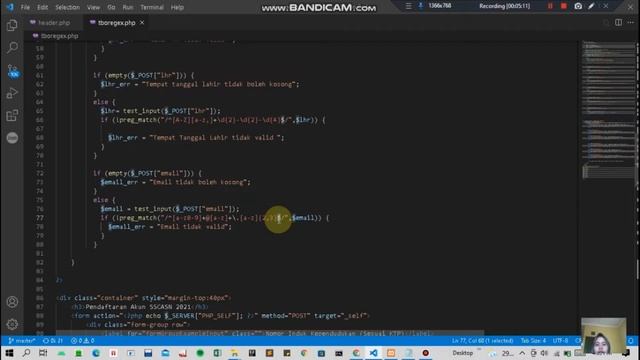Open the Run and Debug view

pos(12,93)
